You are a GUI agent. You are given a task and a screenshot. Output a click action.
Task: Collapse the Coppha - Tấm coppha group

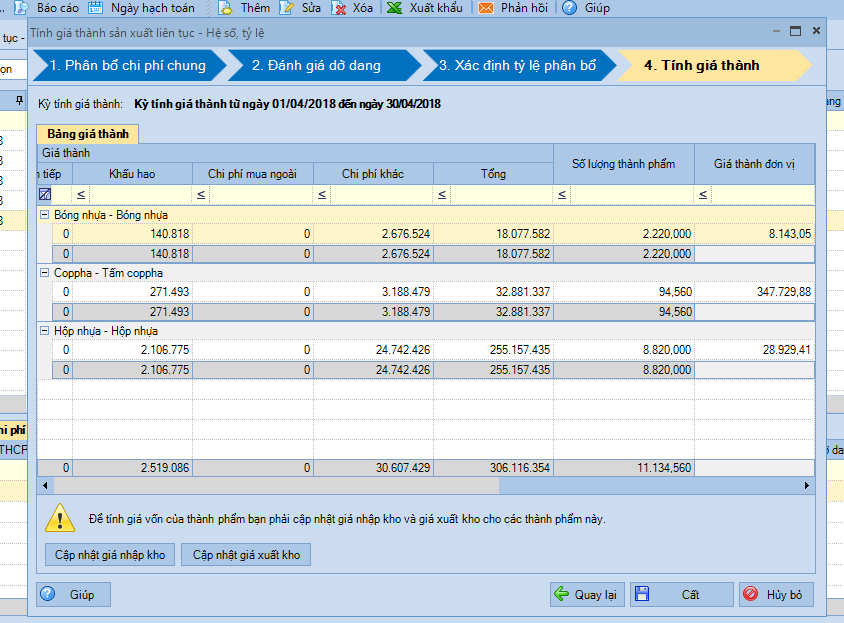click(x=45, y=273)
